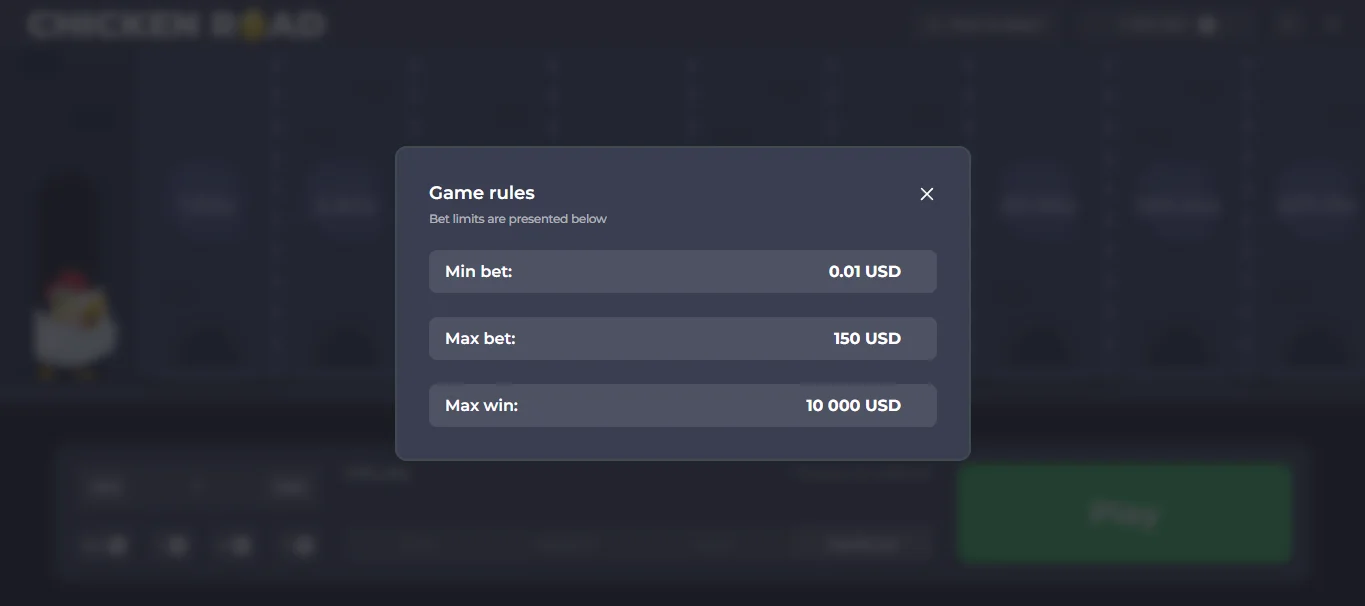This screenshot has height=606, width=1365.
Task: Open the difficulty option left of Play
Action: pos(864,544)
